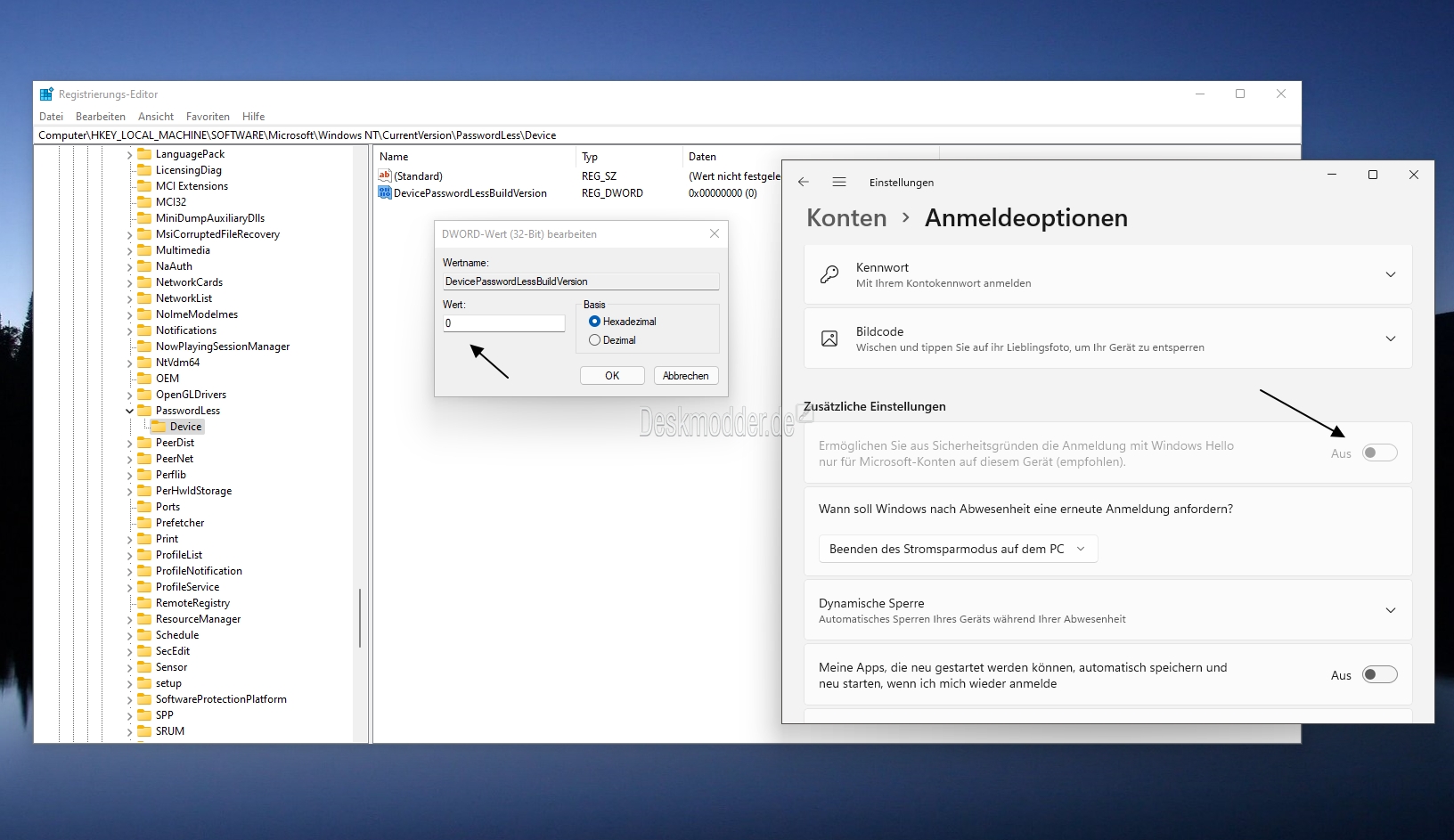Image resolution: width=1454 pixels, height=840 pixels.
Task: Click the Prefetcher folder icon
Action: click(144, 523)
